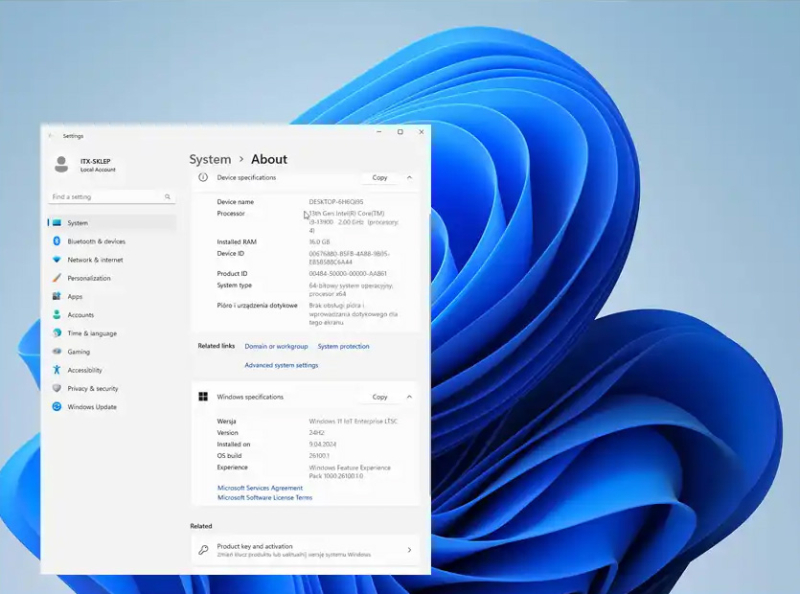Open the Microsoft Services Agreement link
This screenshot has height=594, width=800.
point(260,488)
